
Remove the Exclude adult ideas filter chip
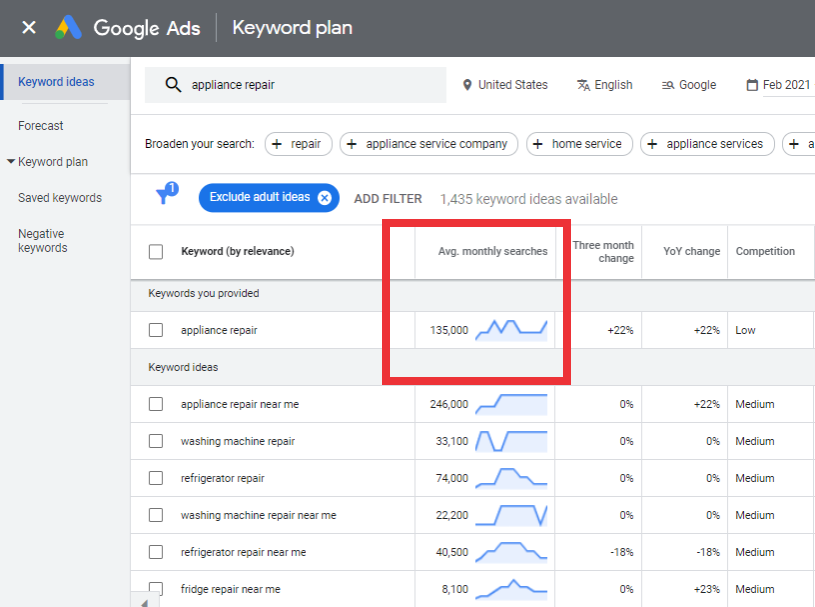coord(324,198)
